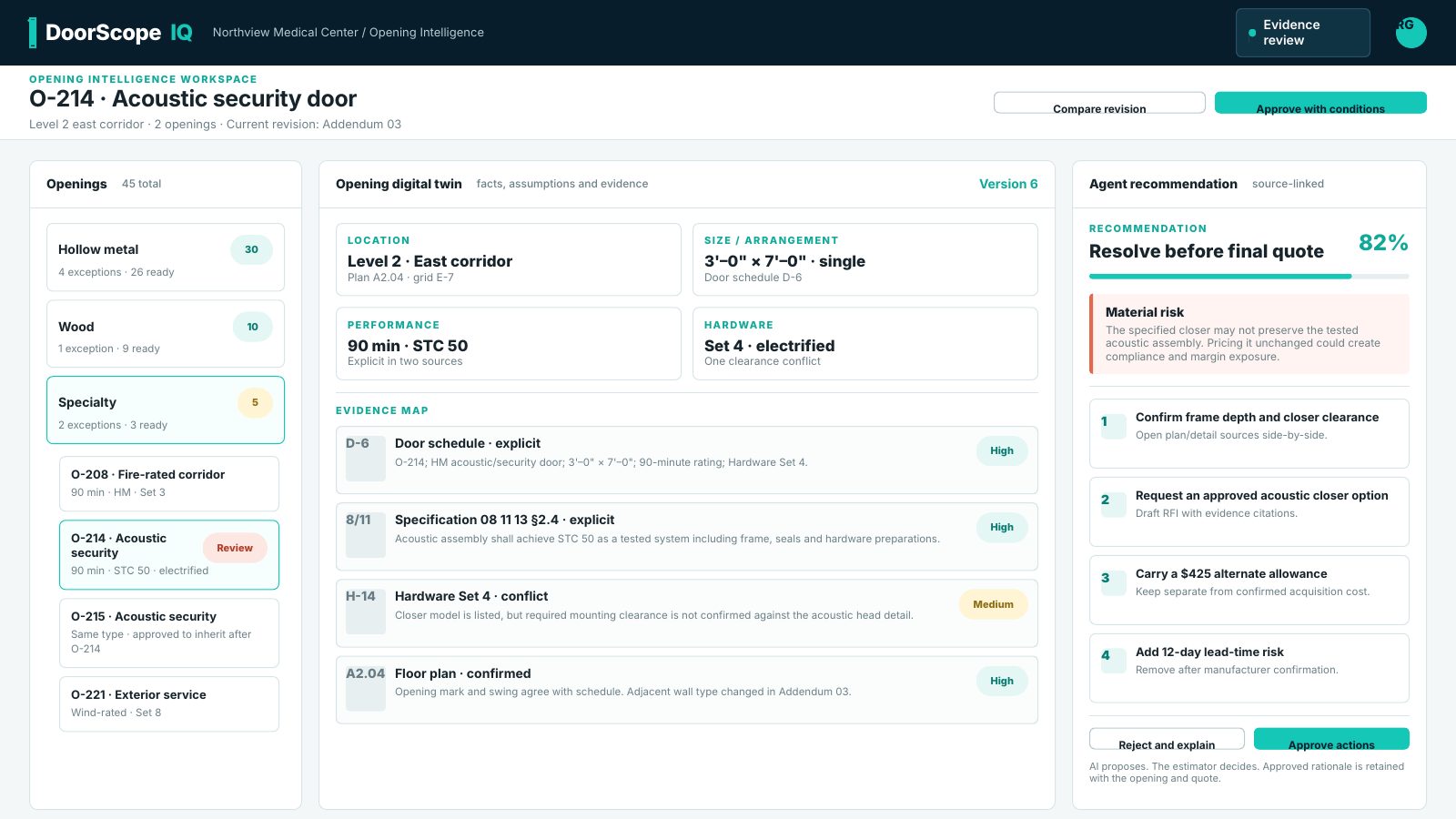Open the 8/11 specification source thumbnail
Viewport: 1456px width, 819px height.
click(x=365, y=535)
